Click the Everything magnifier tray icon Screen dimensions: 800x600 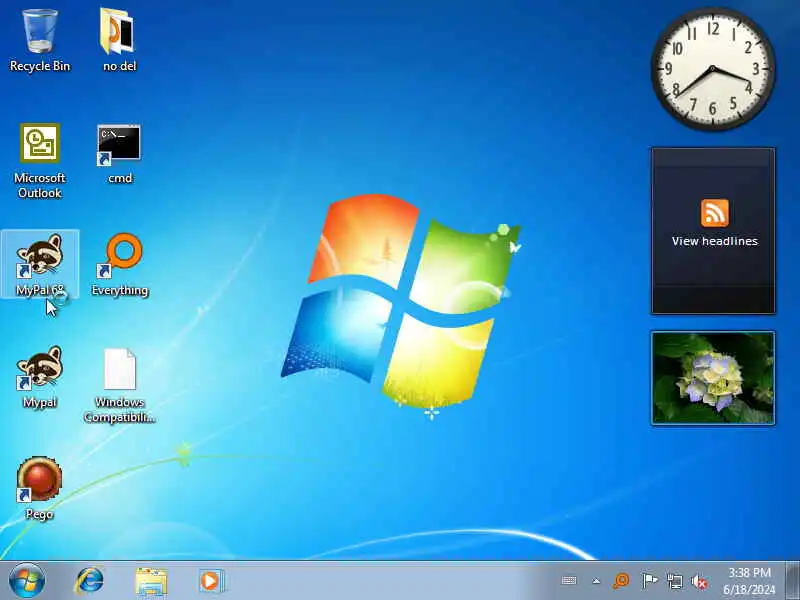click(621, 581)
